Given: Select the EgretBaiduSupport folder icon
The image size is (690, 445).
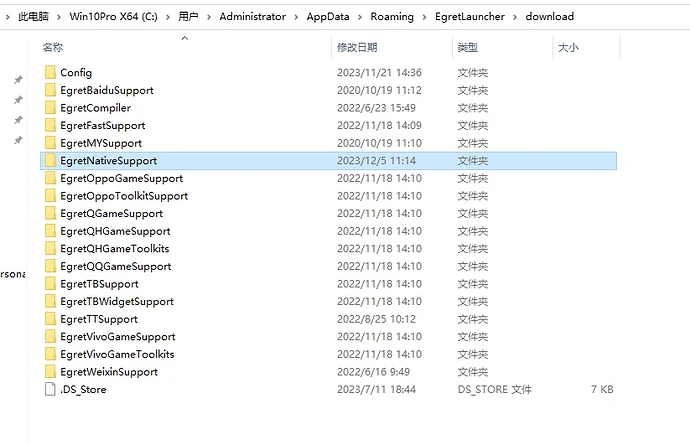Looking at the screenshot, I should tap(50, 90).
